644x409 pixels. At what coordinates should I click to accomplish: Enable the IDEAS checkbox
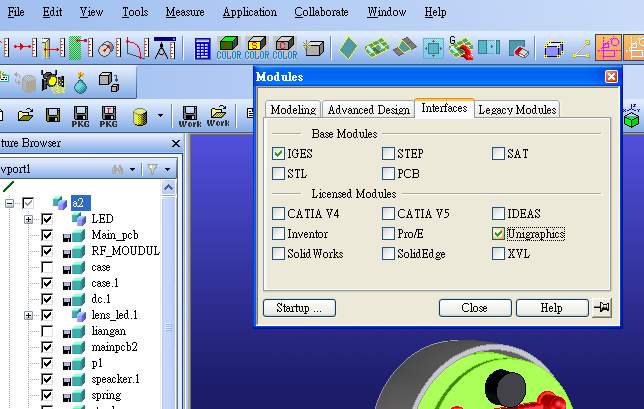tap(498, 214)
